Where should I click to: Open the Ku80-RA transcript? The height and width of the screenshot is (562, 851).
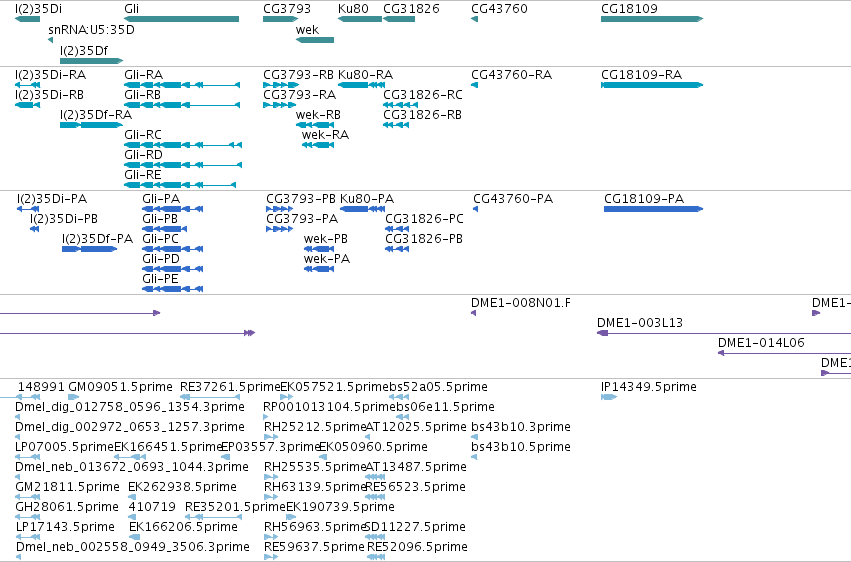(359, 85)
